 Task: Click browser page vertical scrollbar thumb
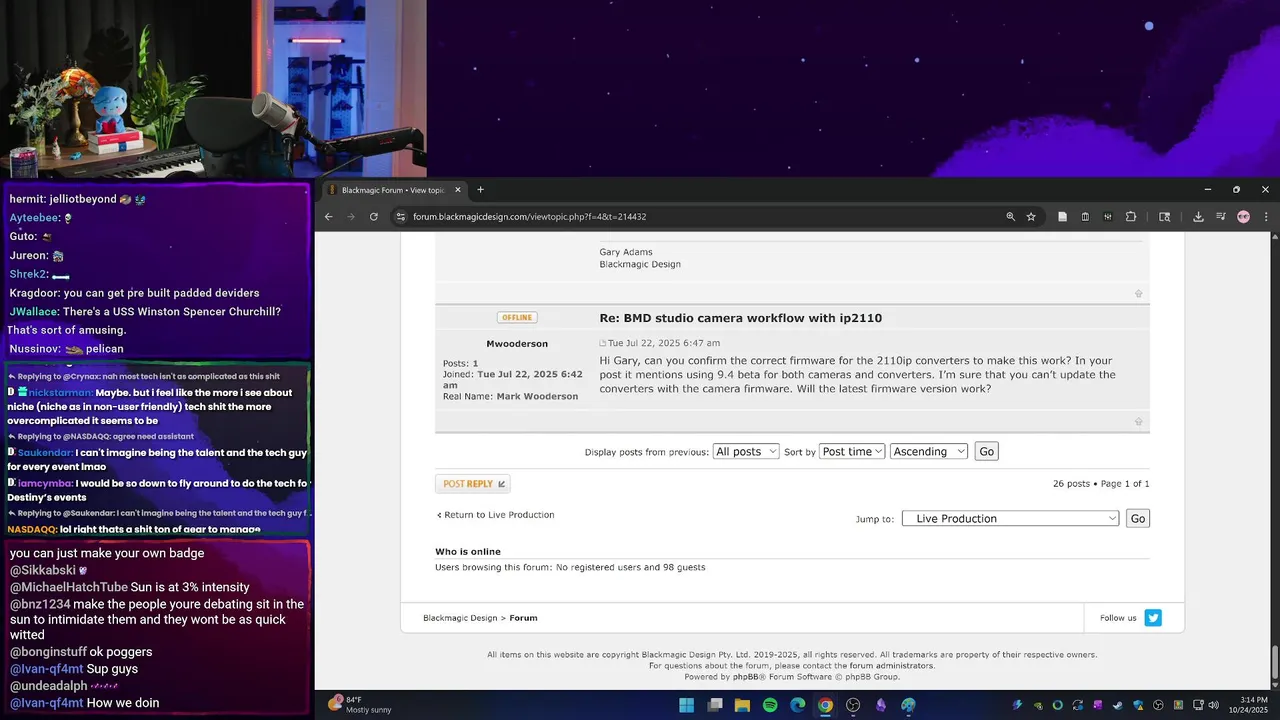tap(1275, 661)
